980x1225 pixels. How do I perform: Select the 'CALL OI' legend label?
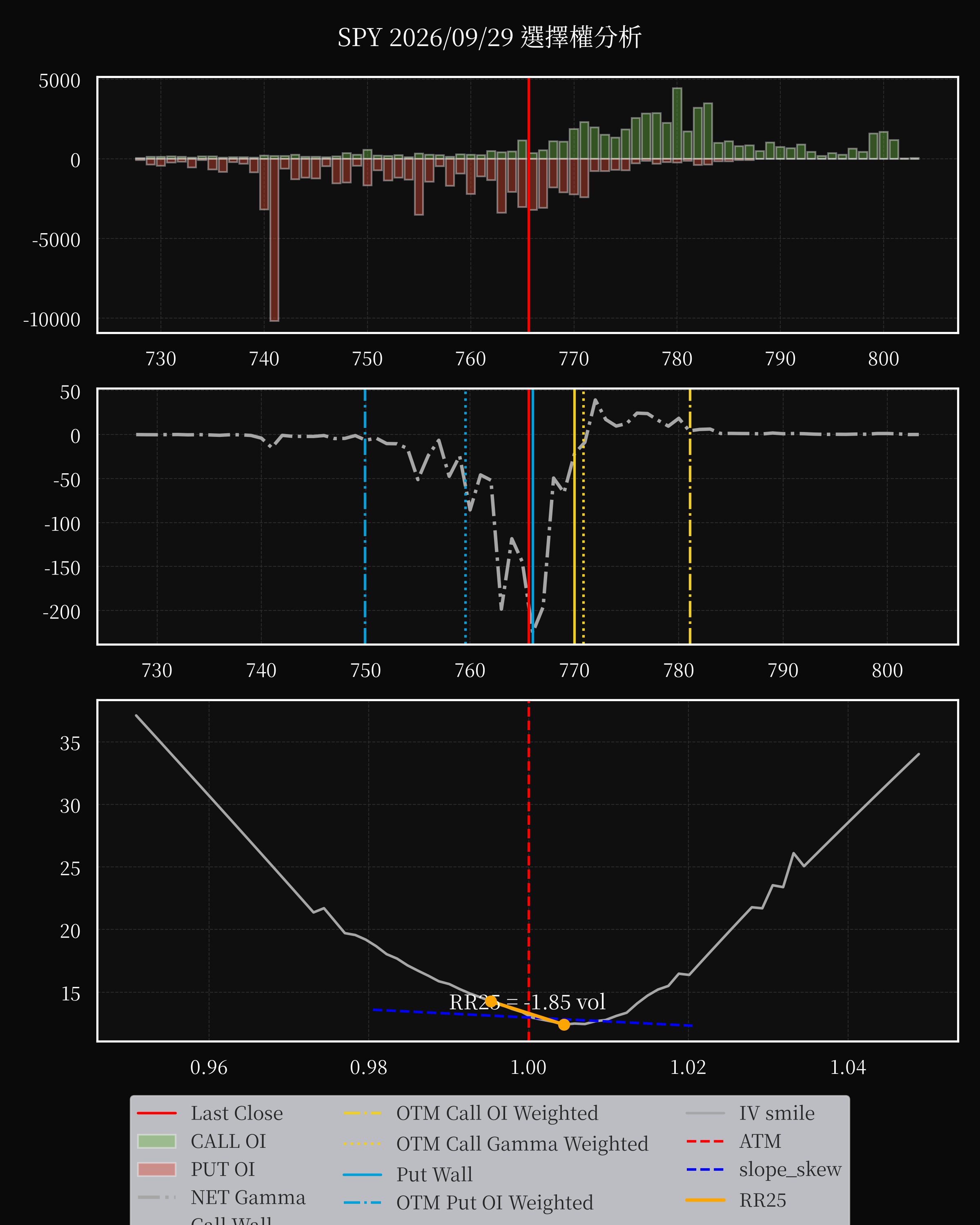click(228, 1141)
